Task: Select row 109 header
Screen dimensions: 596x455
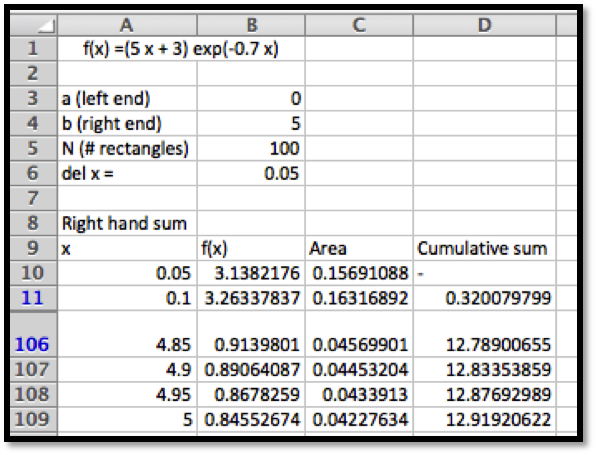Action: (x=34, y=420)
